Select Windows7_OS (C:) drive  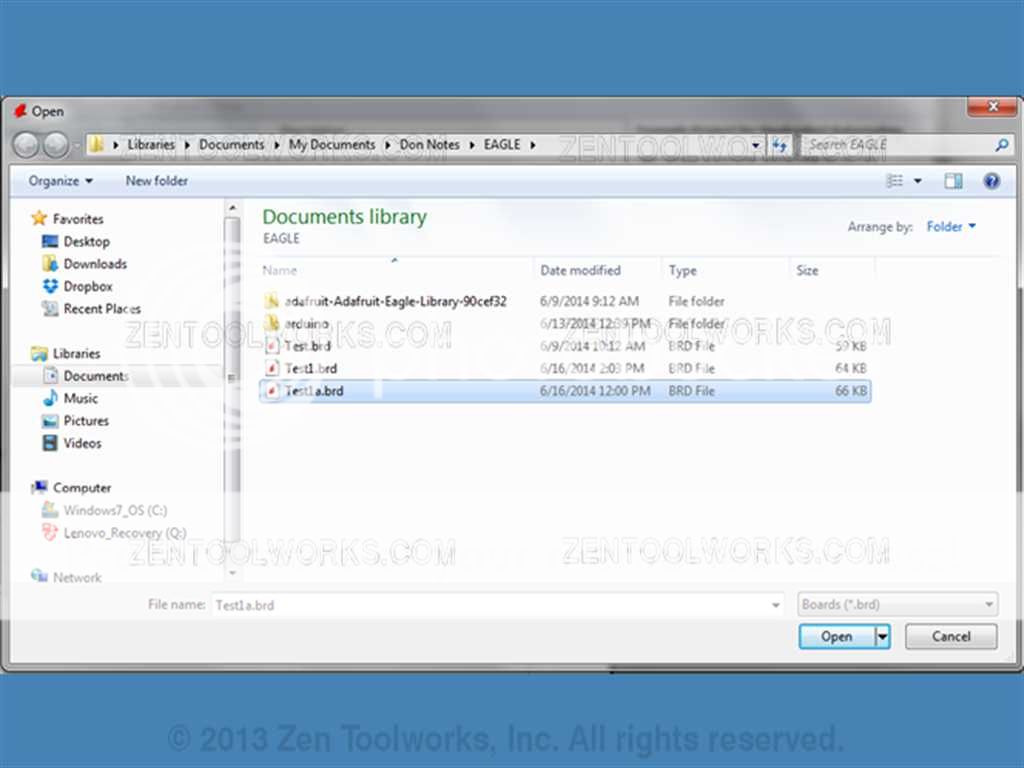coord(115,510)
